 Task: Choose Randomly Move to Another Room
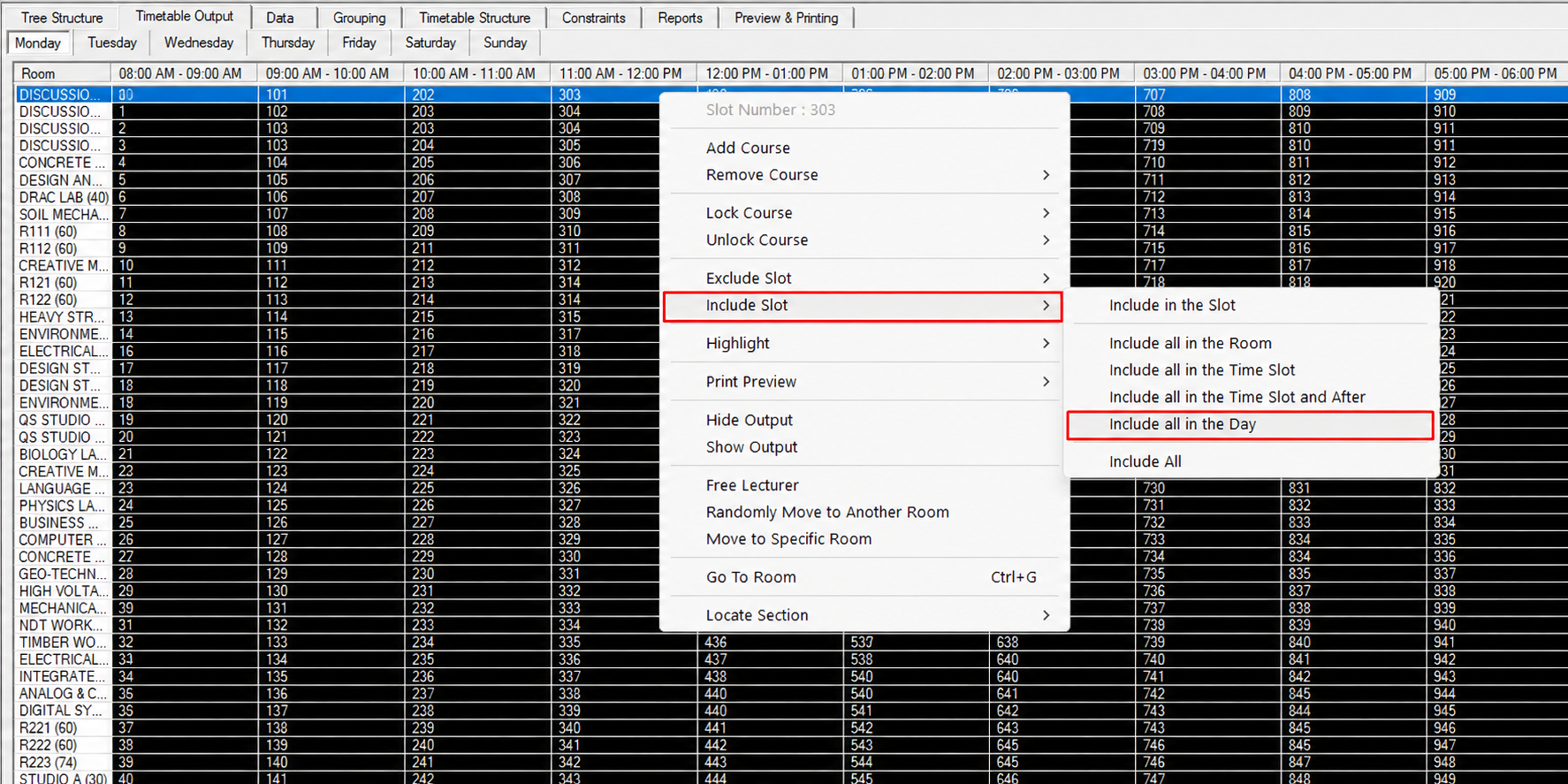tap(864, 512)
